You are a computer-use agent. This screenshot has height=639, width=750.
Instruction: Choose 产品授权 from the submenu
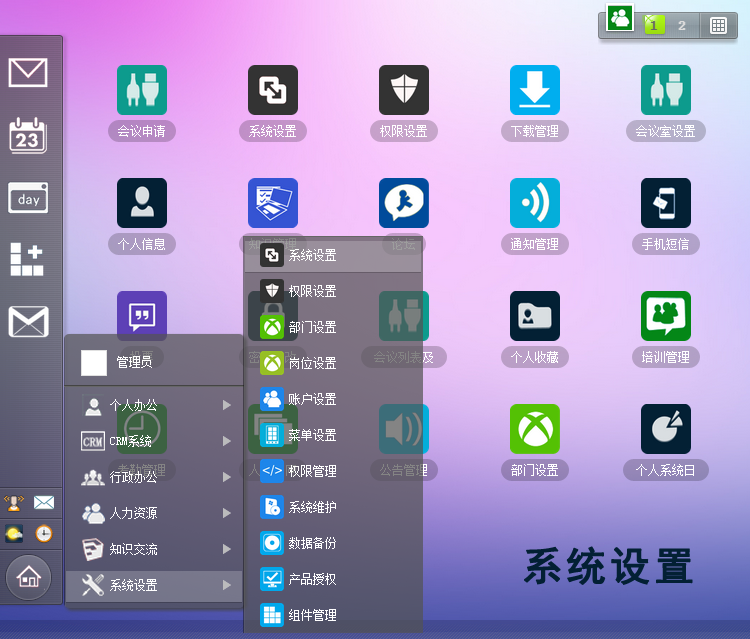coord(312,579)
